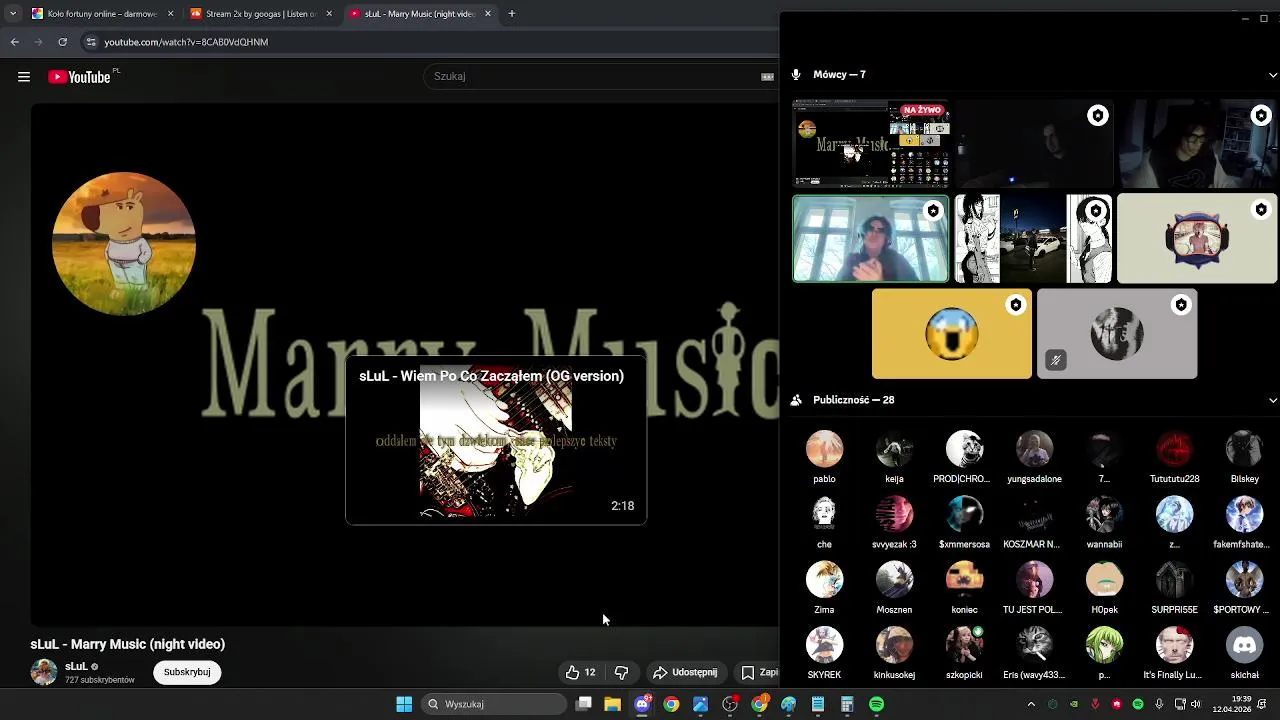Click the Chrome address bar URL
Image resolution: width=1280 pixels, height=720 pixels.
[x=186, y=42]
